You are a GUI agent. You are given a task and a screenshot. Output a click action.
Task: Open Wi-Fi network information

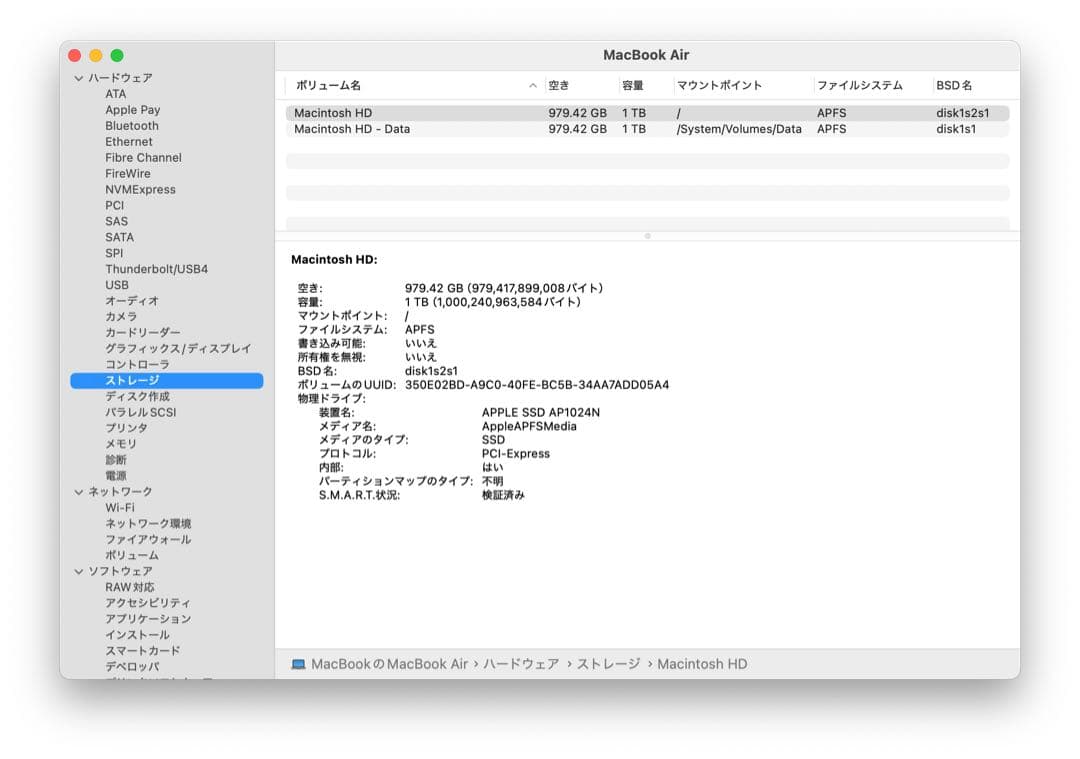[120, 508]
